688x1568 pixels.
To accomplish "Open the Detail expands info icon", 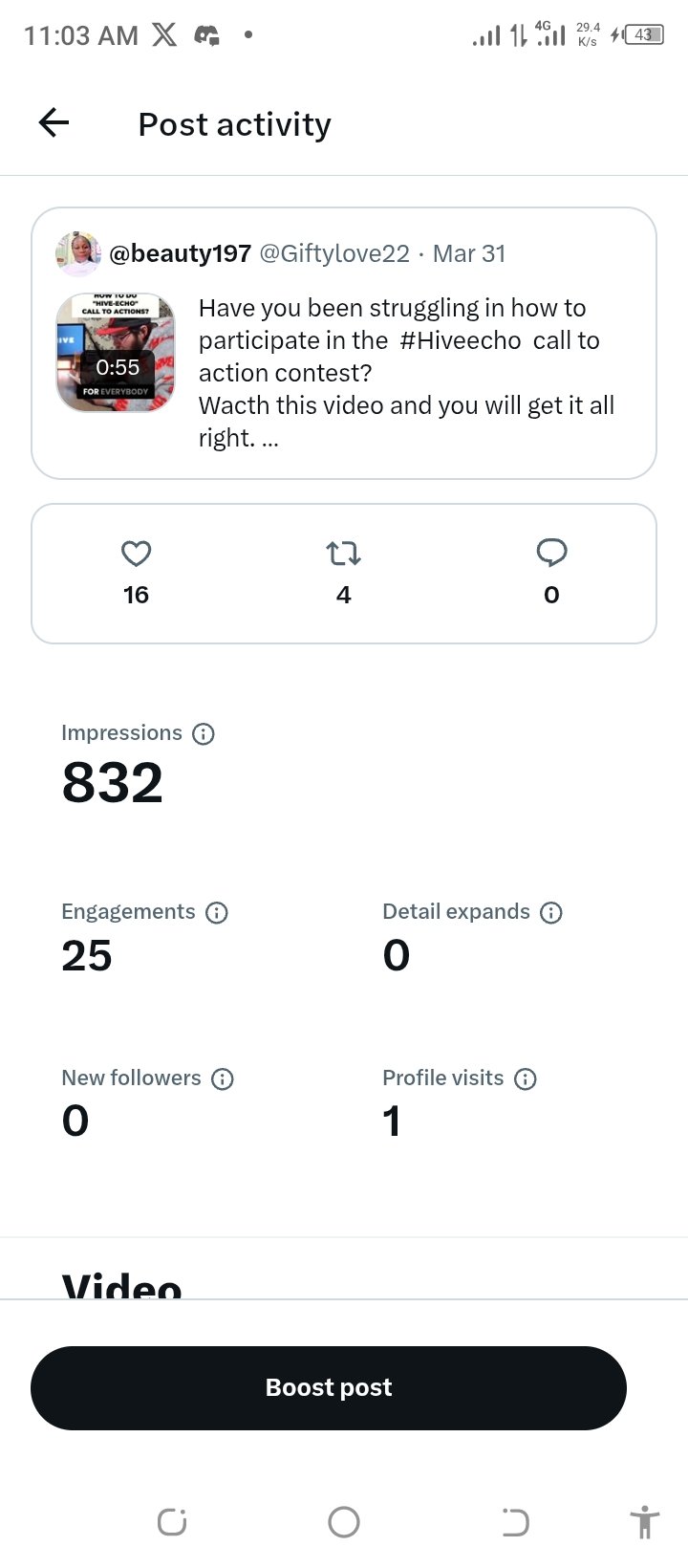I will click(551, 912).
